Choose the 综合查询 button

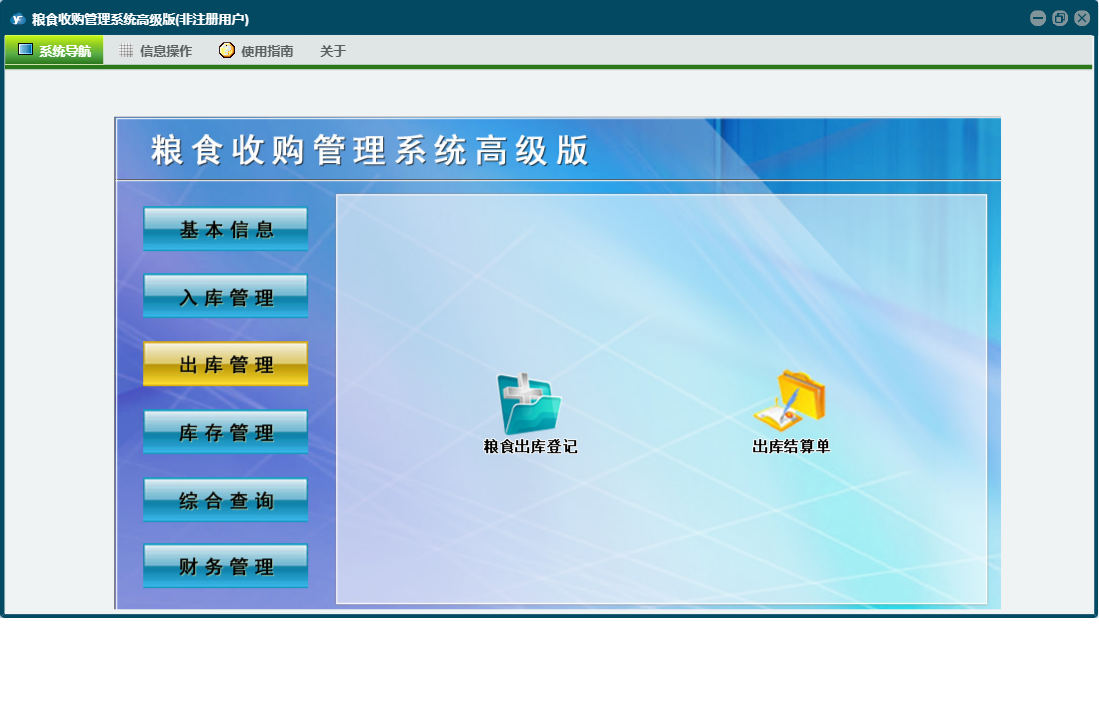tap(226, 500)
